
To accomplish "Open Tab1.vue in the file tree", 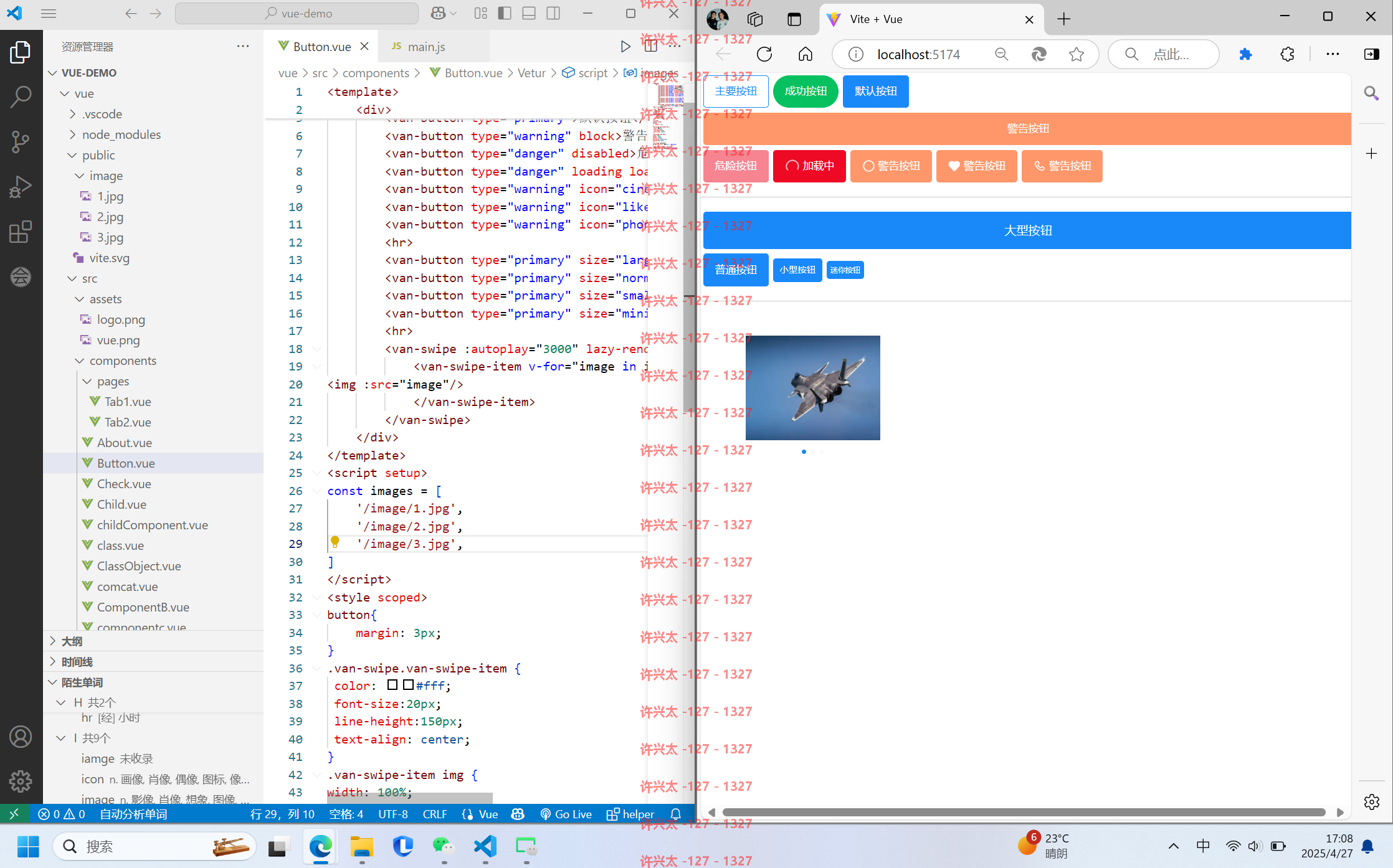I will coord(128,402).
